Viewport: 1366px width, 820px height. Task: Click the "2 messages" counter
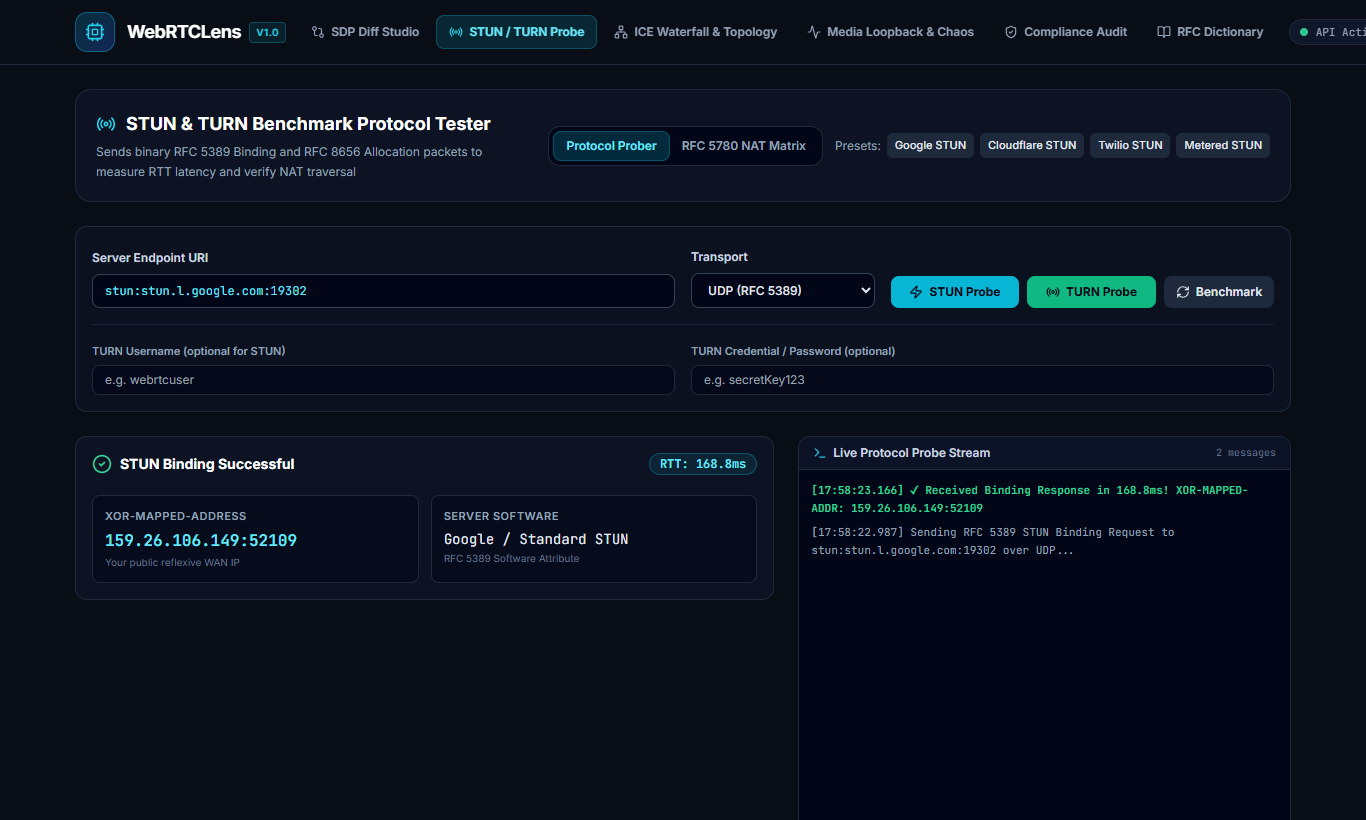point(1246,453)
